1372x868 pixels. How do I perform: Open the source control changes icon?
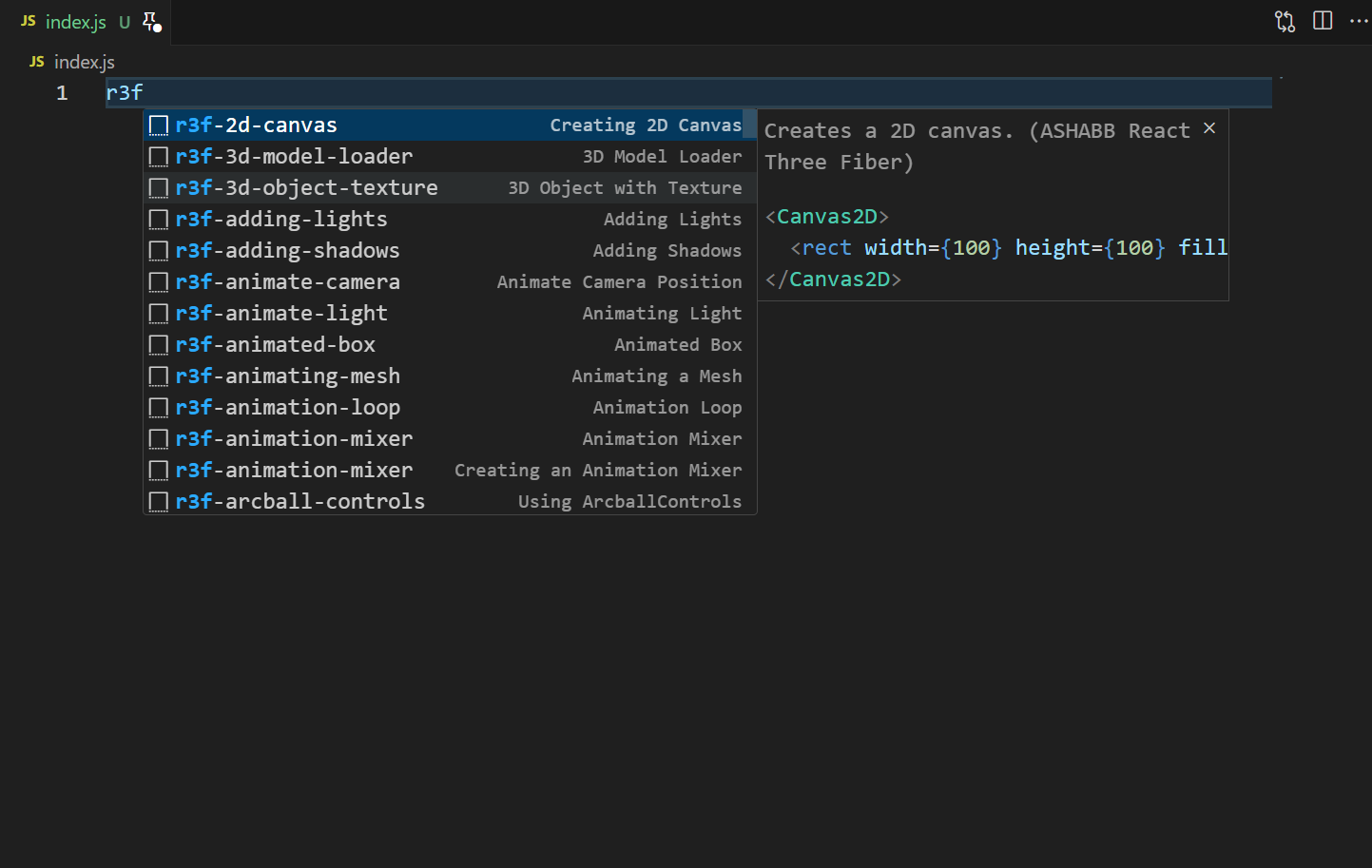pos(1285,21)
